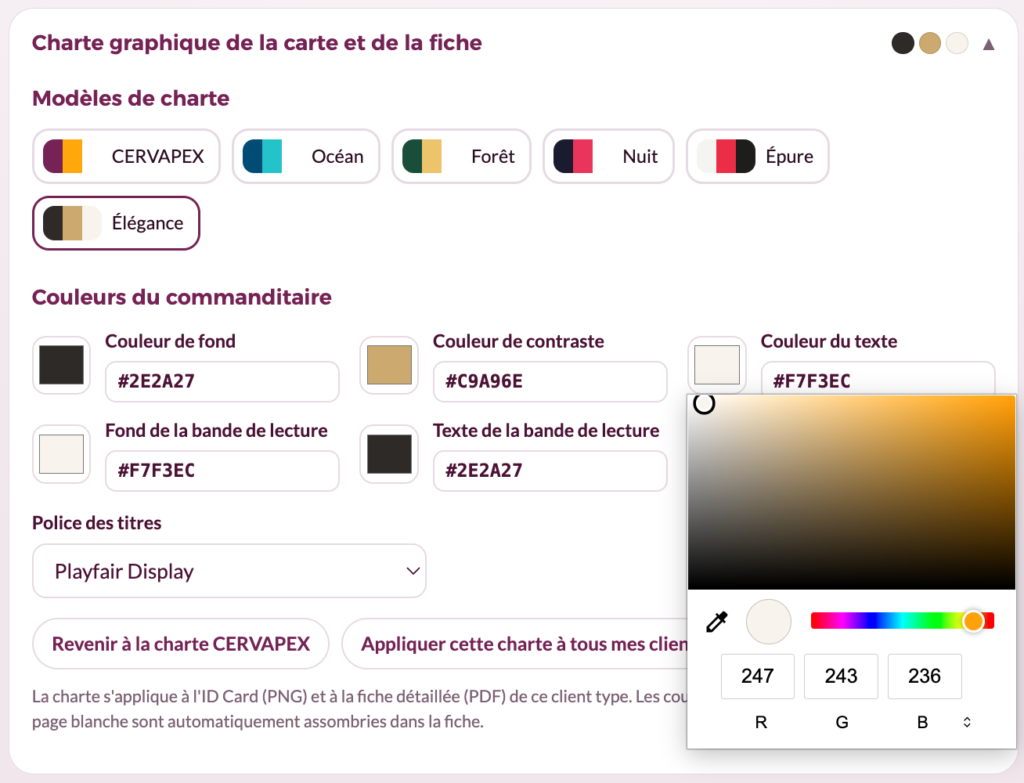The width and height of the screenshot is (1024, 783).
Task: Click the R value field showing 247
Action: [758, 676]
